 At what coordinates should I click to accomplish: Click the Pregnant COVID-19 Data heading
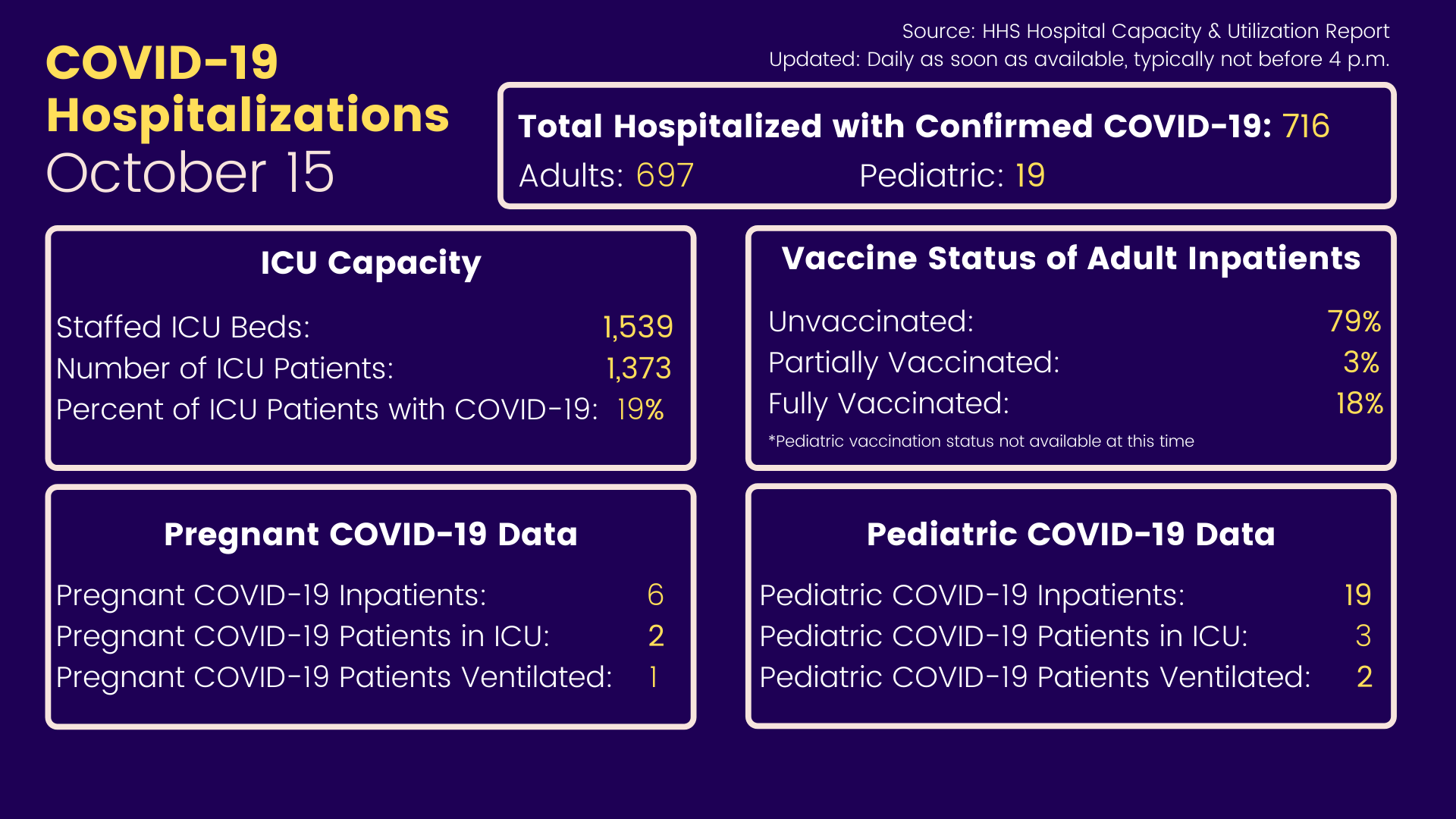(x=371, y=535)
